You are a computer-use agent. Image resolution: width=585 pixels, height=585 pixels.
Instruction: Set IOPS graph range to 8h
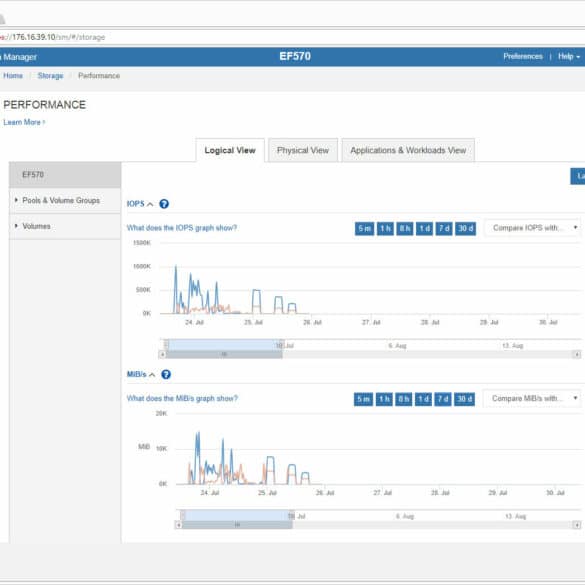pyautogui.click(x=405, y=228)
